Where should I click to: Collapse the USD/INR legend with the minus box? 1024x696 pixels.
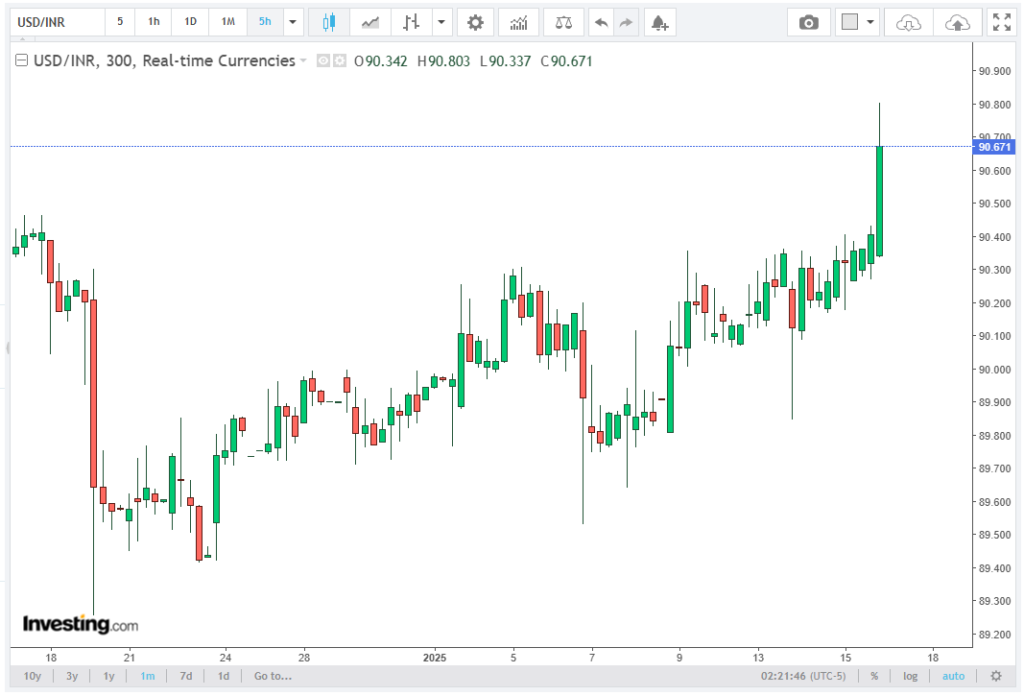tap(22, 61)
